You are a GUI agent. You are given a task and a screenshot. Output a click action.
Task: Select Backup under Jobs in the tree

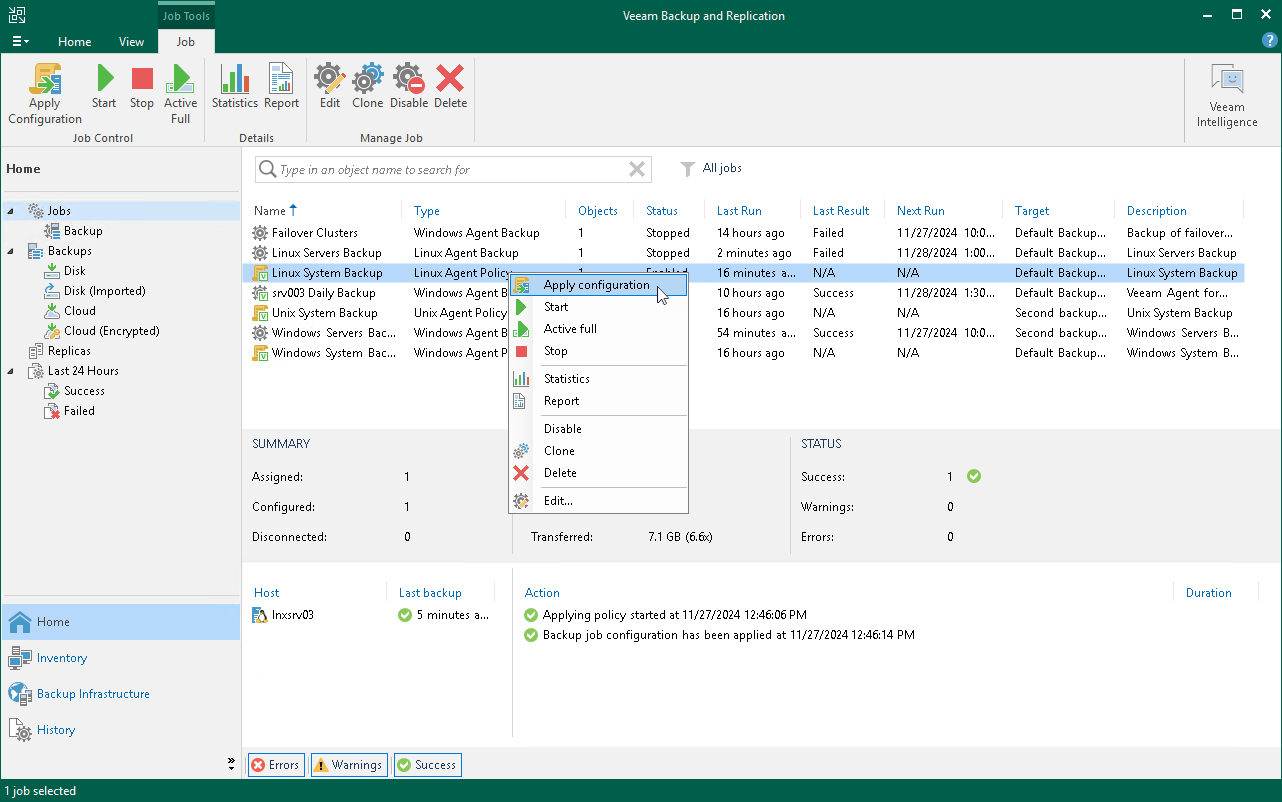click(84, 231)
